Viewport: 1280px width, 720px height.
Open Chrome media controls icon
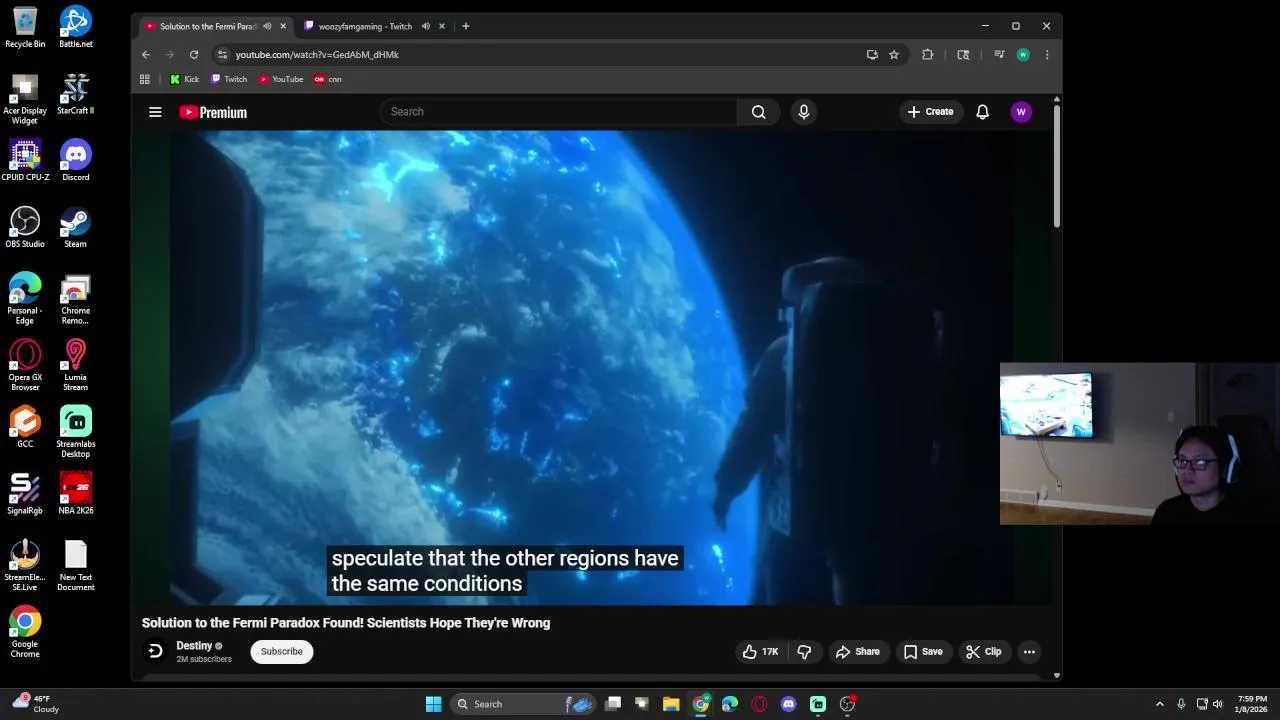[x=998, y=55]
